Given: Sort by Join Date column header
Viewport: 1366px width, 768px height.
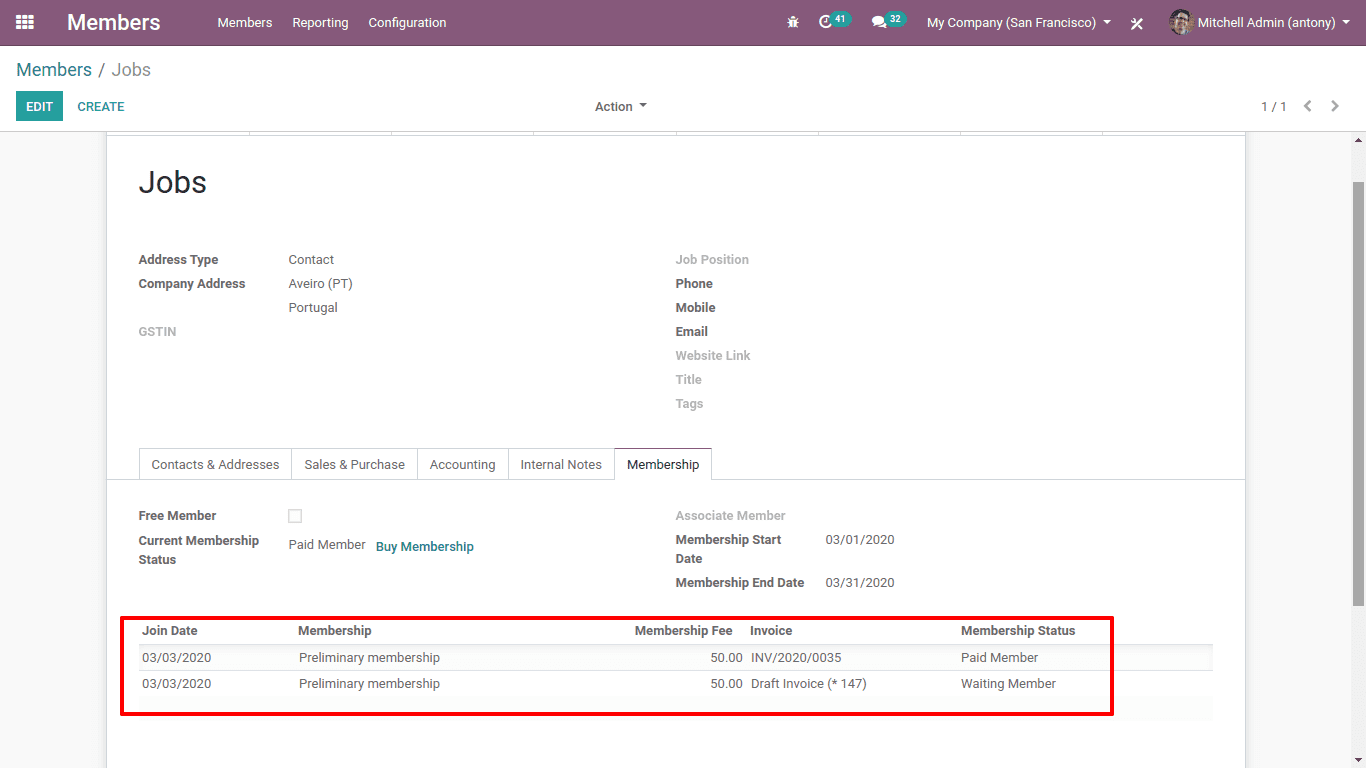Looking at the screenshot, I should (170, 631).
